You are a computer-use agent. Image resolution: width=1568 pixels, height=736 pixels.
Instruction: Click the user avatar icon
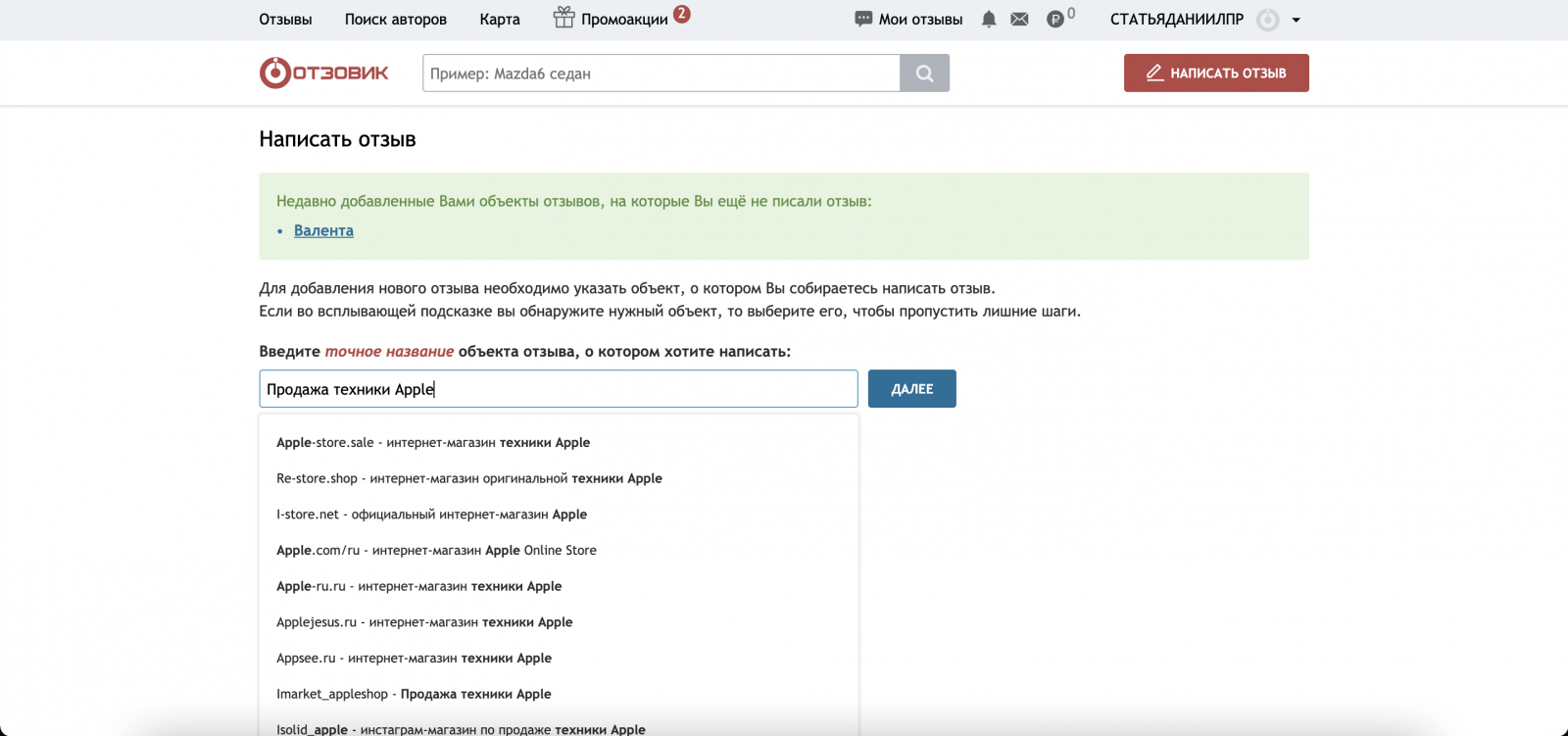(1268, 20)
